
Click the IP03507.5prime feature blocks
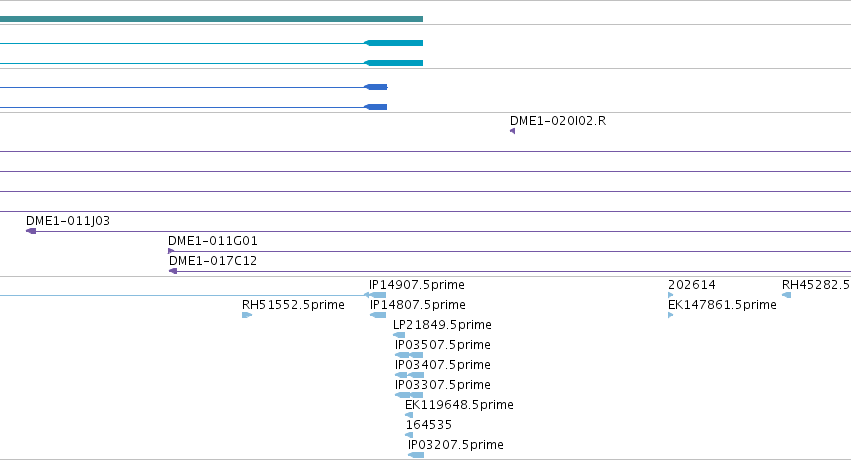[409, 355]
